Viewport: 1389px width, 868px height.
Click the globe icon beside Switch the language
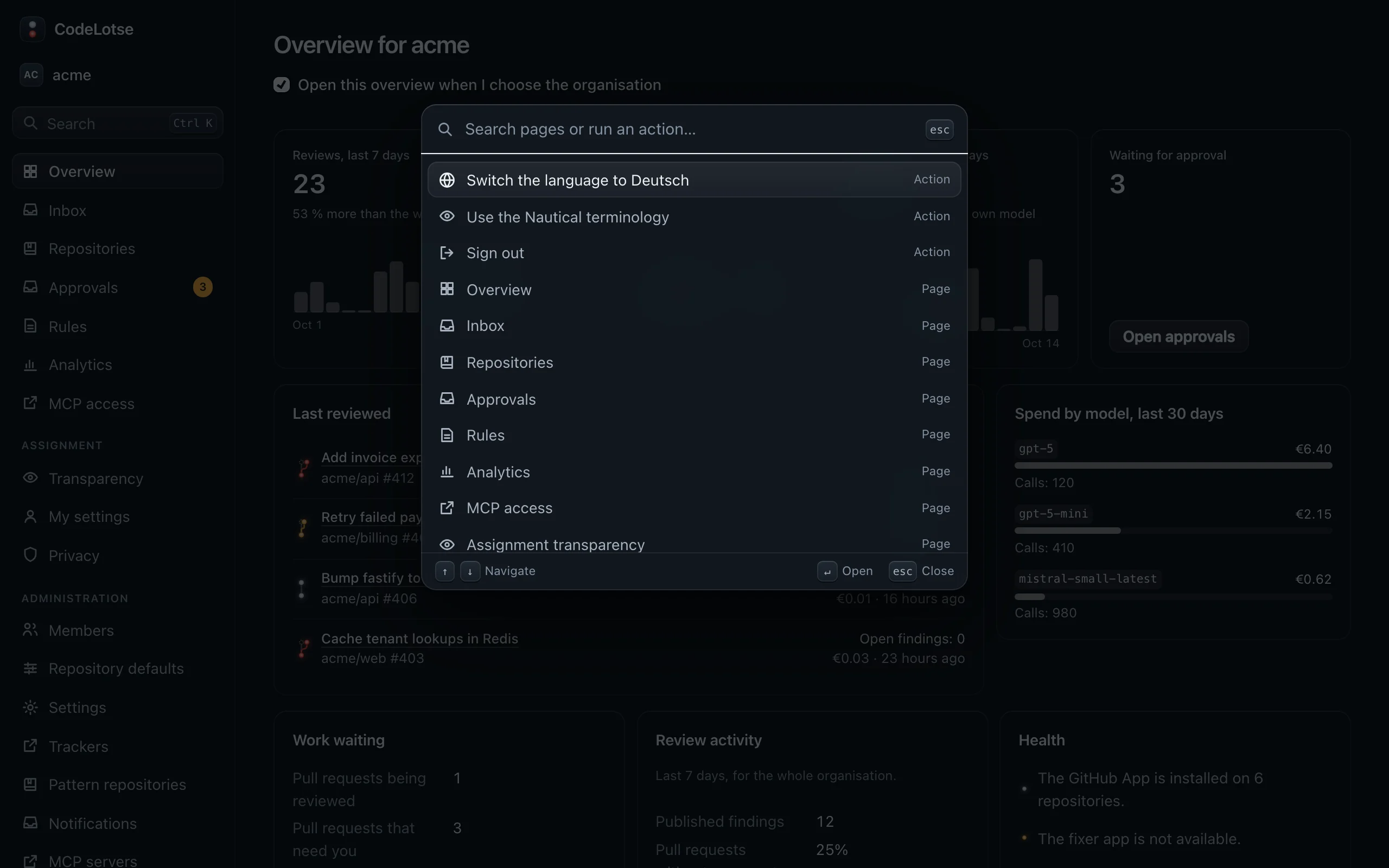[x=447, y=180]
